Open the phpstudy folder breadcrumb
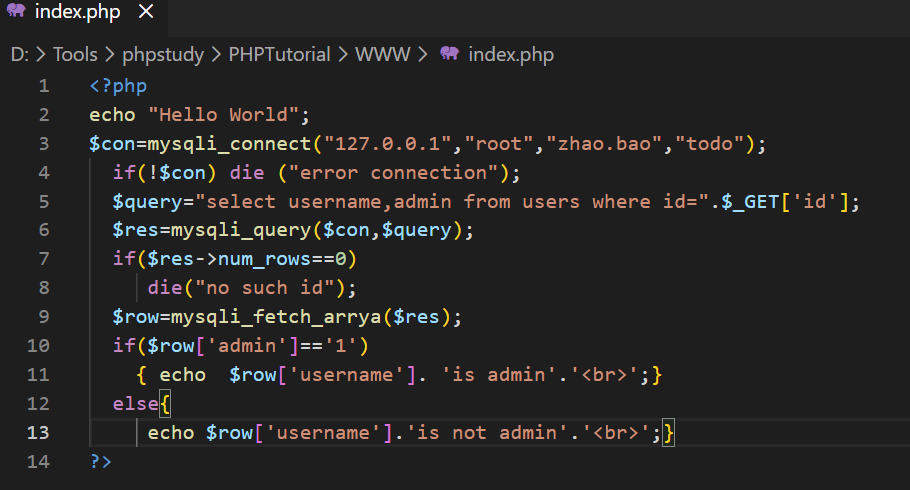 163,54
